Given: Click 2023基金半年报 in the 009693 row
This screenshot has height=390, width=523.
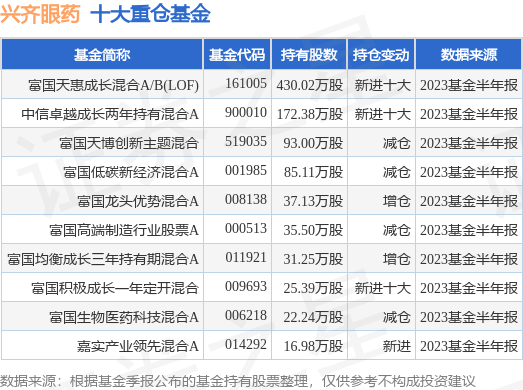Looking at the screenshot, I should (469, 288).
